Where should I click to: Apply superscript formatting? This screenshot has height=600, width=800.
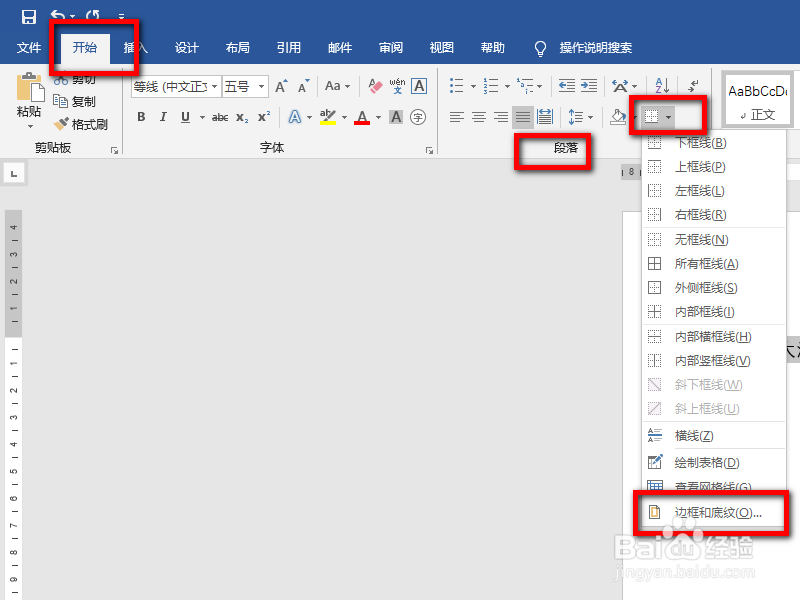[x=264, y=117]
